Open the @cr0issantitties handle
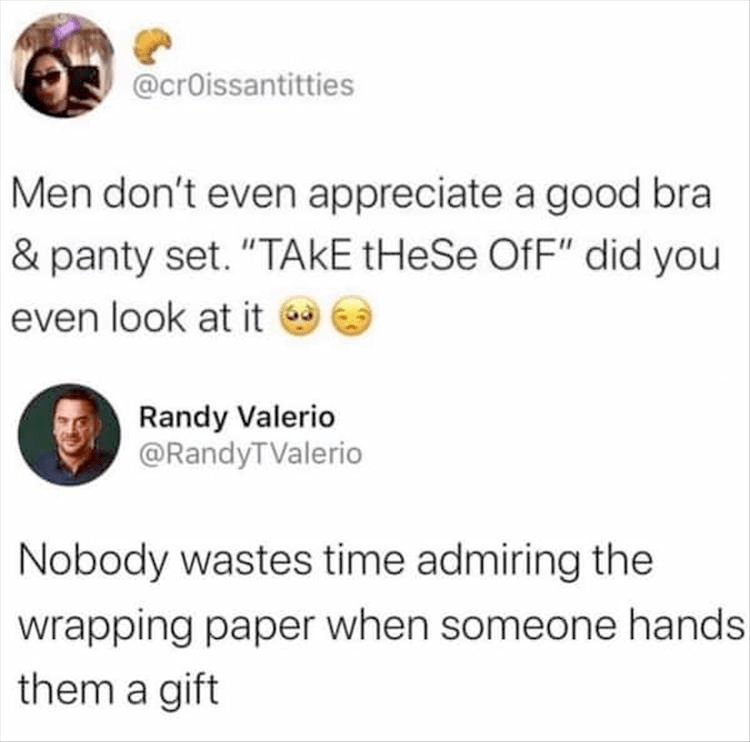 (243, 85)
